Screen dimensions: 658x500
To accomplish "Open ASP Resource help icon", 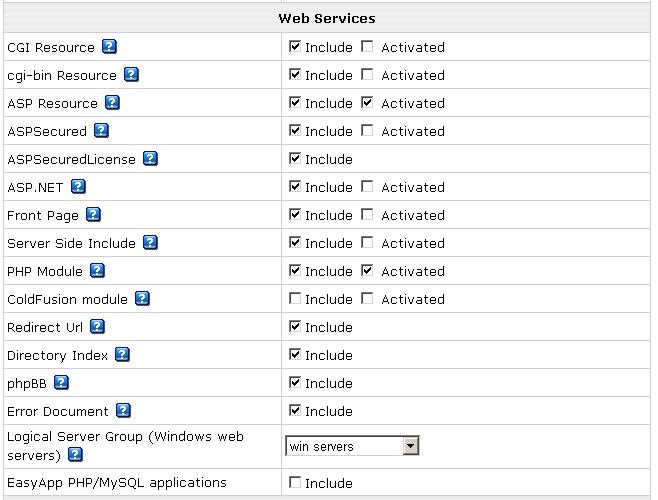I will click(x=112, y=102).
